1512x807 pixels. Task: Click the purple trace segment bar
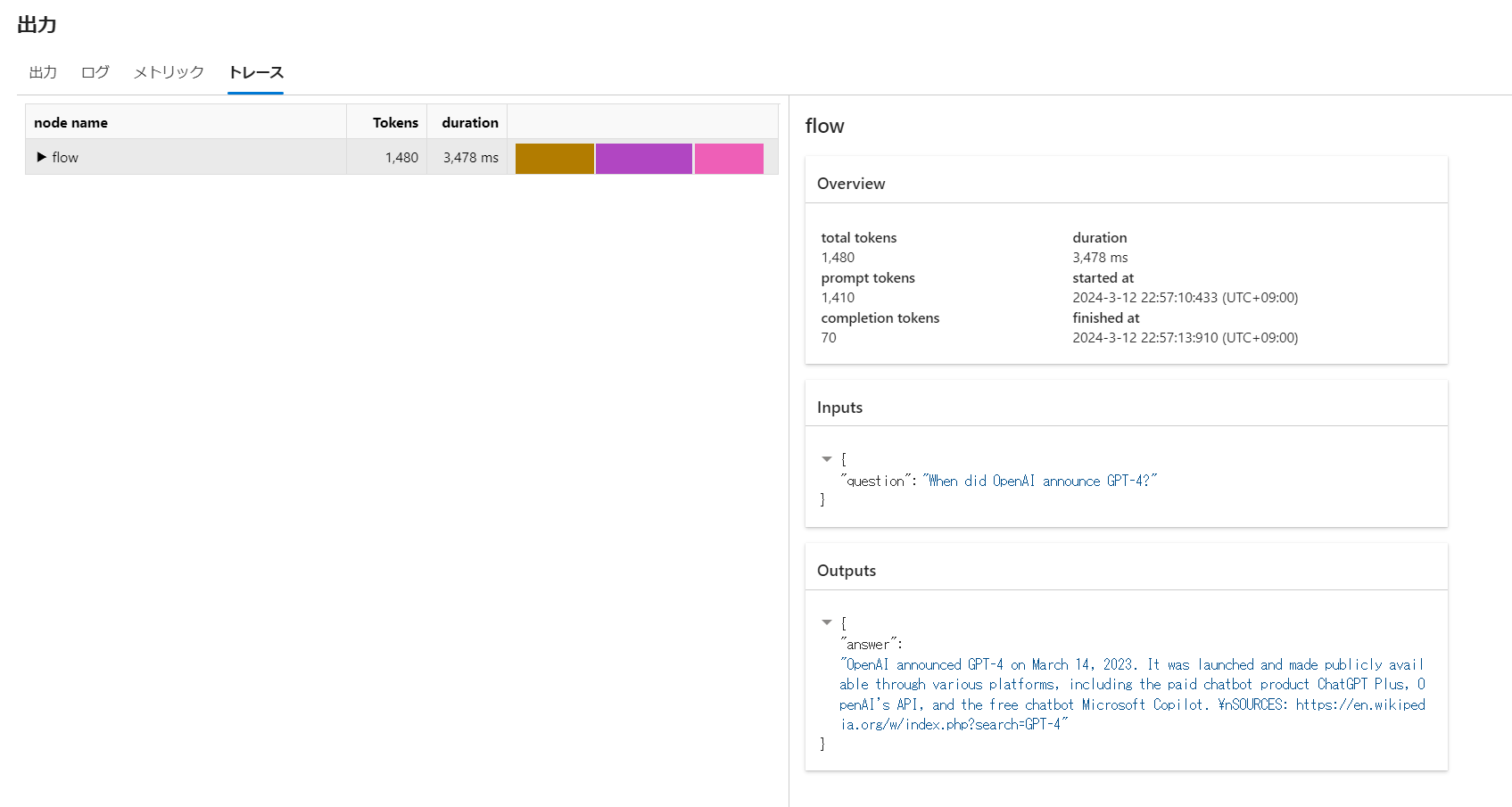(x=644, y=158)
